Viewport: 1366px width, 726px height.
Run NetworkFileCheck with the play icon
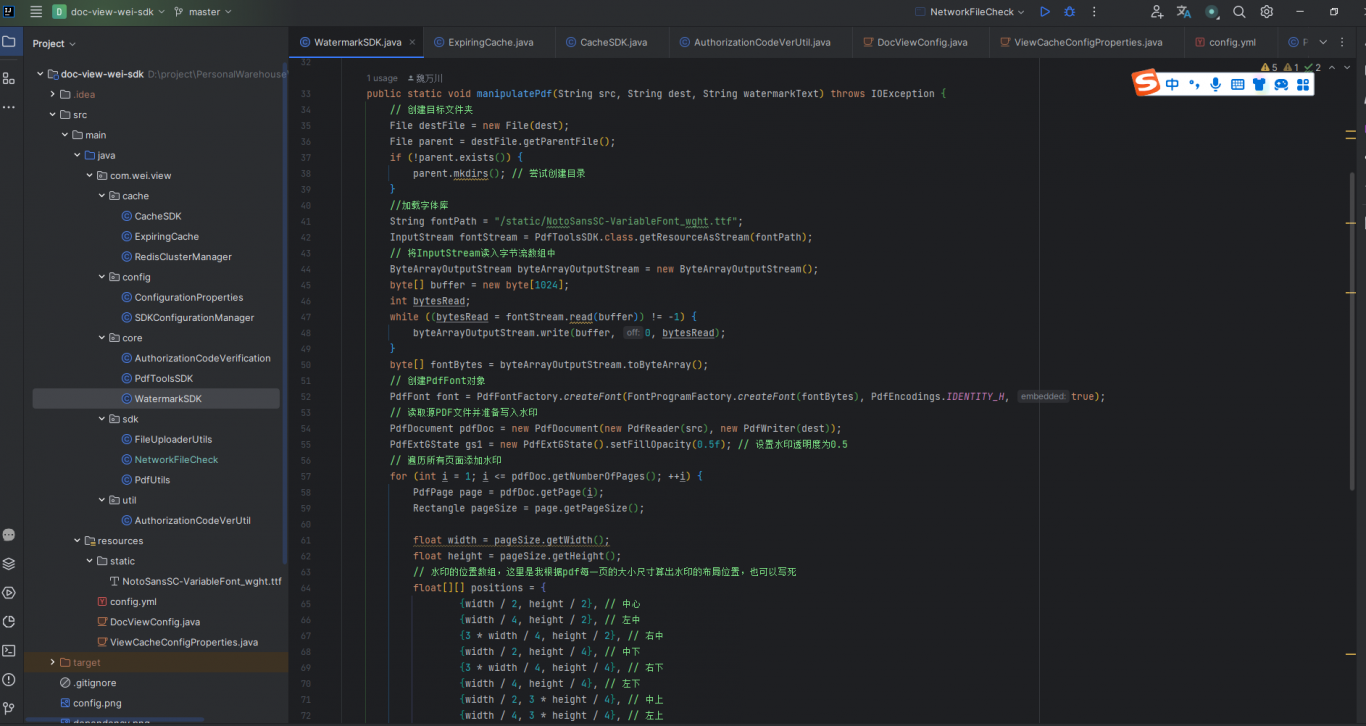point(1045,12)
